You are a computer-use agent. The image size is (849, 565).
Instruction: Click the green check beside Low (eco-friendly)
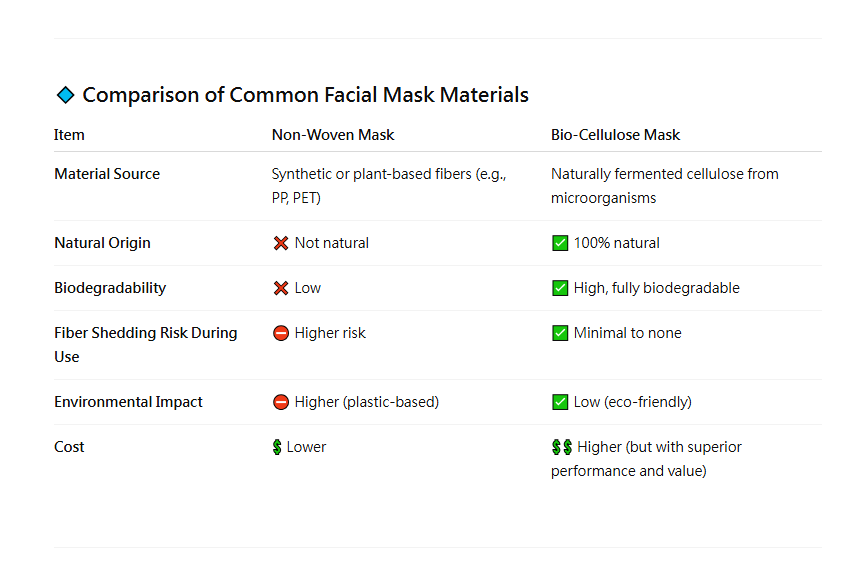[560, 402]
